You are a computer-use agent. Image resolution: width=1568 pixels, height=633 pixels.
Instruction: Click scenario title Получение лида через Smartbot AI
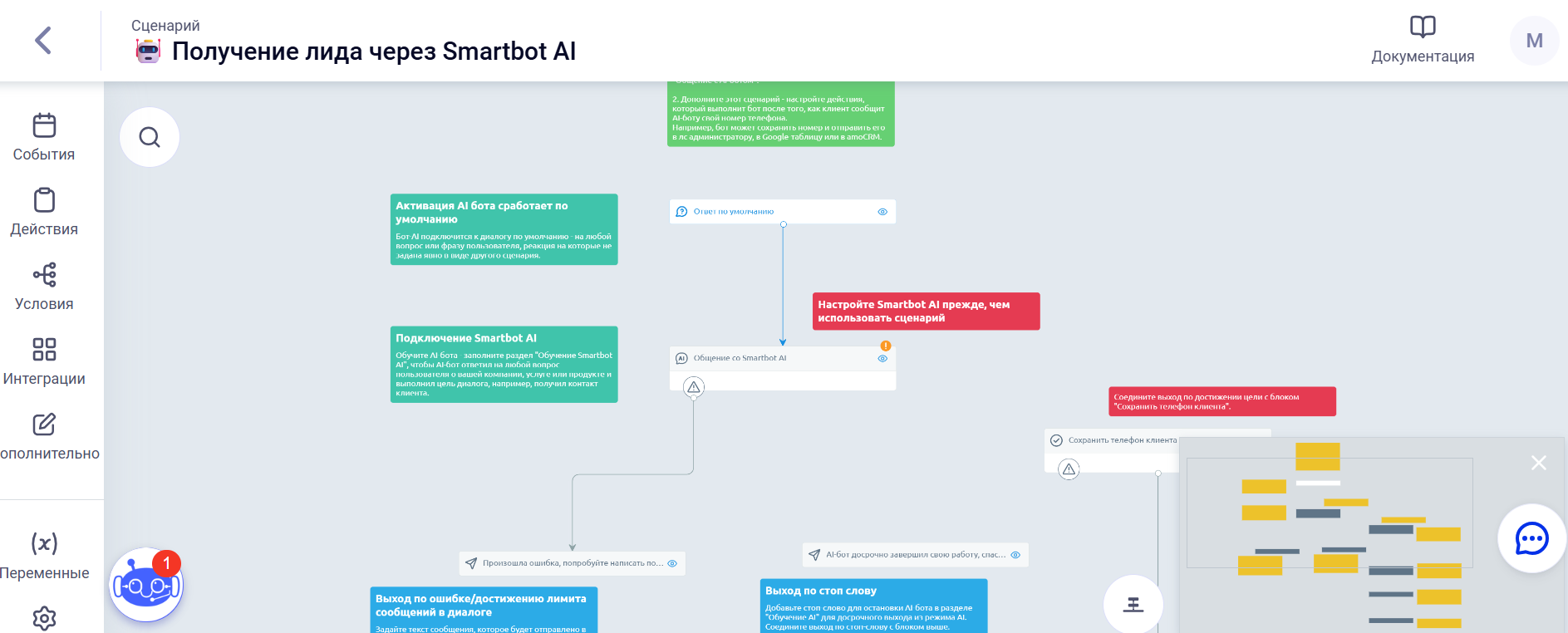[x=374, y=52]
